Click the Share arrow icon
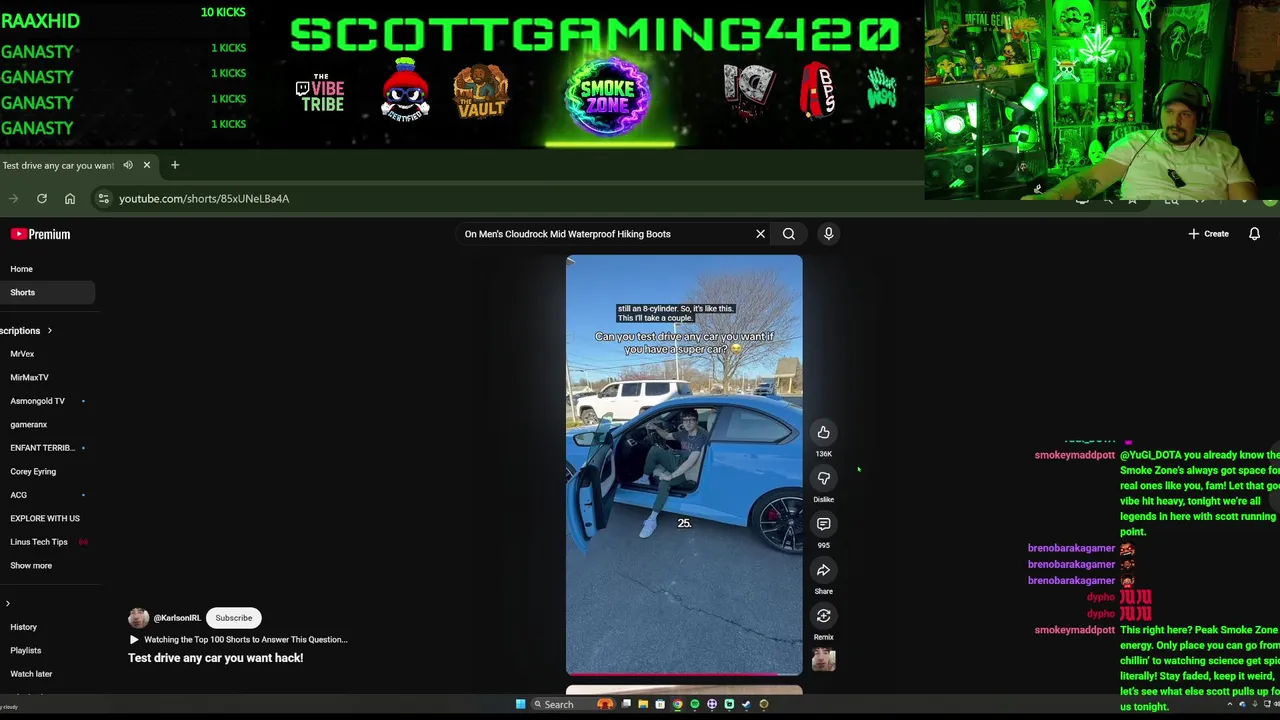 pos(823,570)
